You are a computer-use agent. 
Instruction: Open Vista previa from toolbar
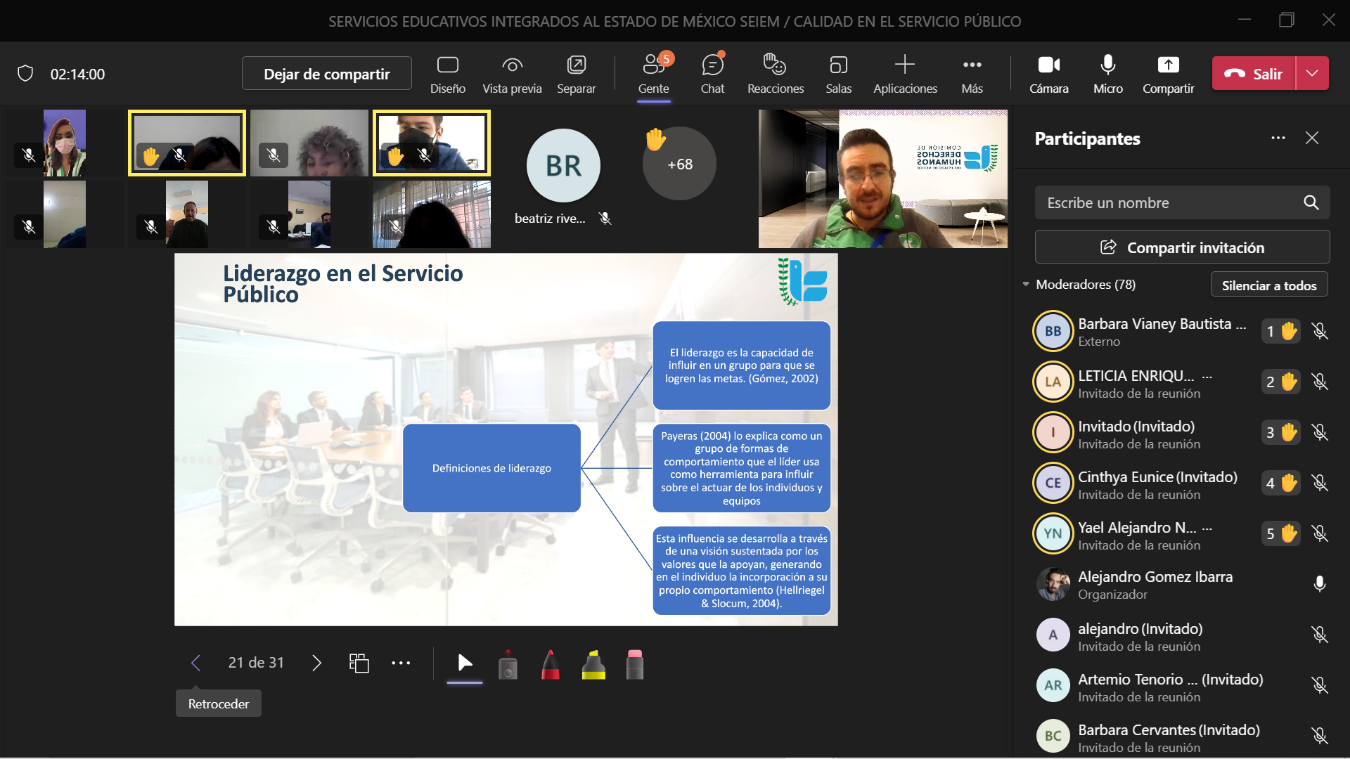511,73
